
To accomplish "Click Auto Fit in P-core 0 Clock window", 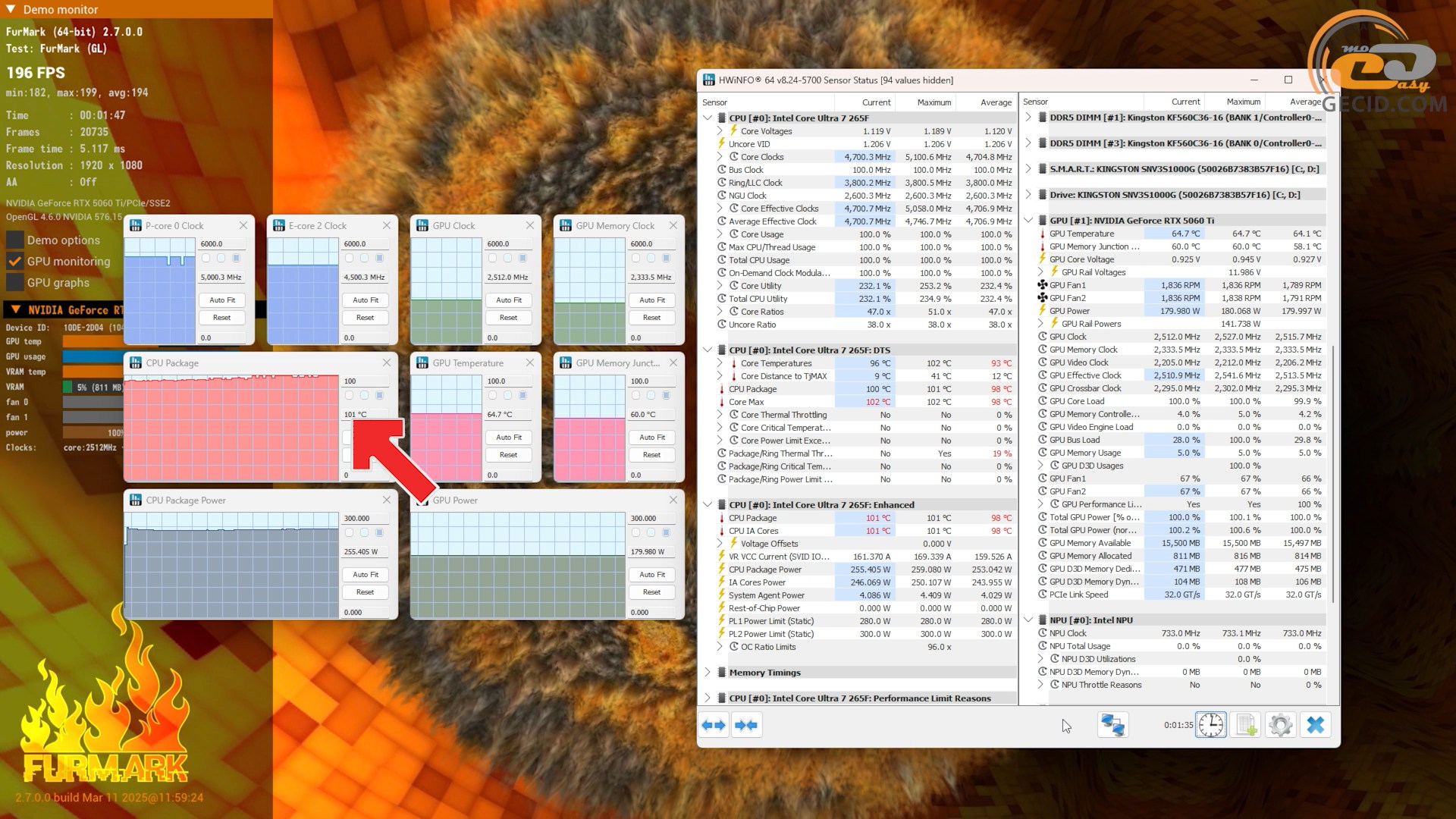I will tap(222, 300).
